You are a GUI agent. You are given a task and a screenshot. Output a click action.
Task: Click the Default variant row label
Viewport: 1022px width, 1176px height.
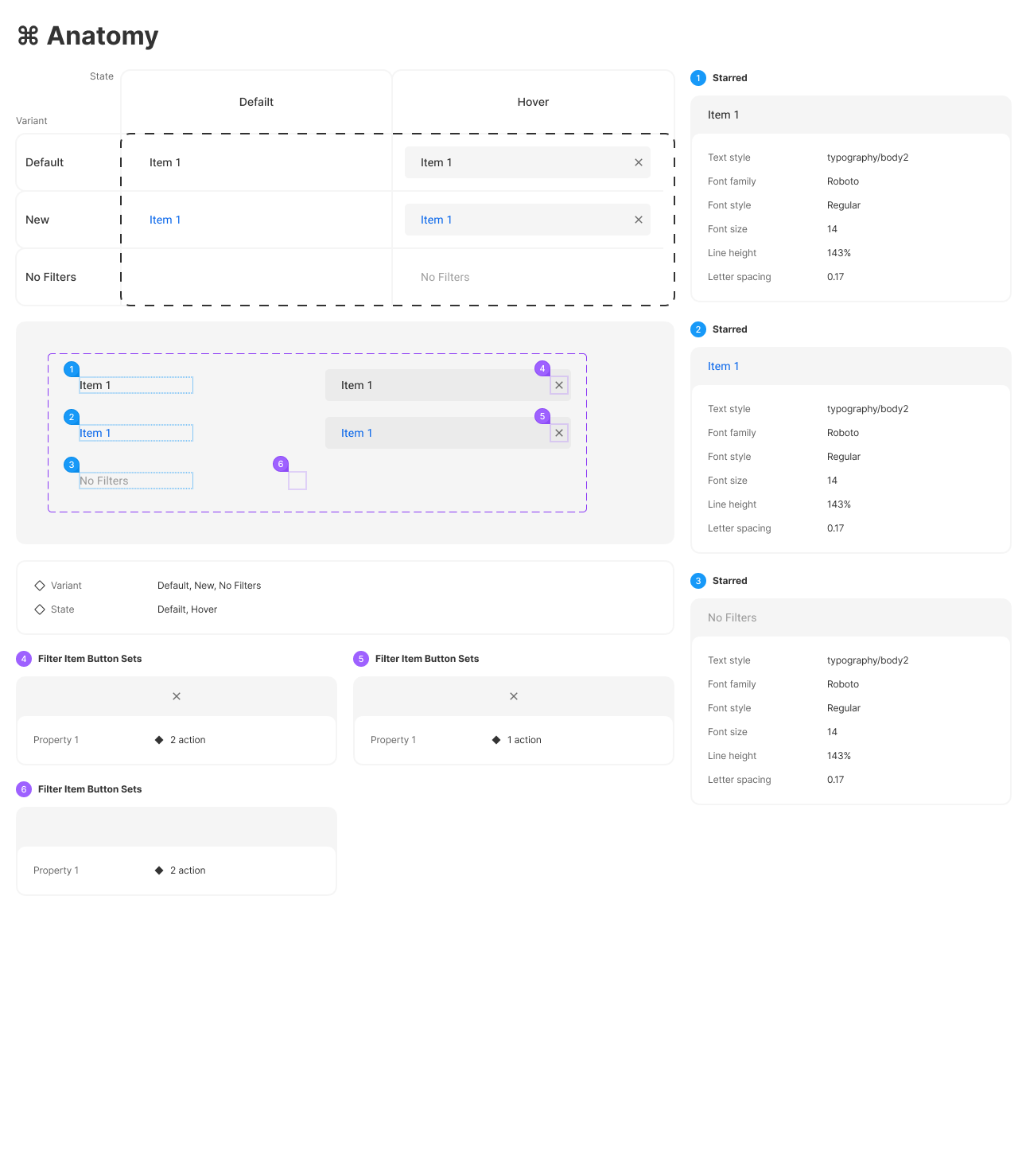coord(45,162)
